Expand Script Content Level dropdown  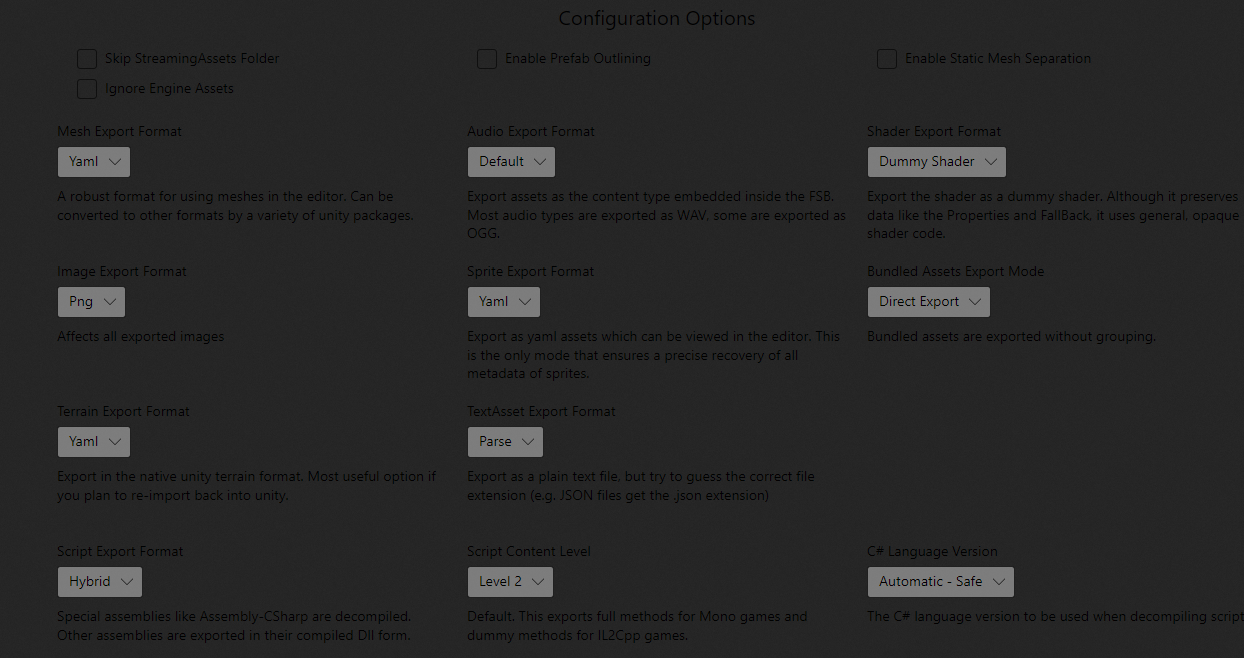point(510,582)
